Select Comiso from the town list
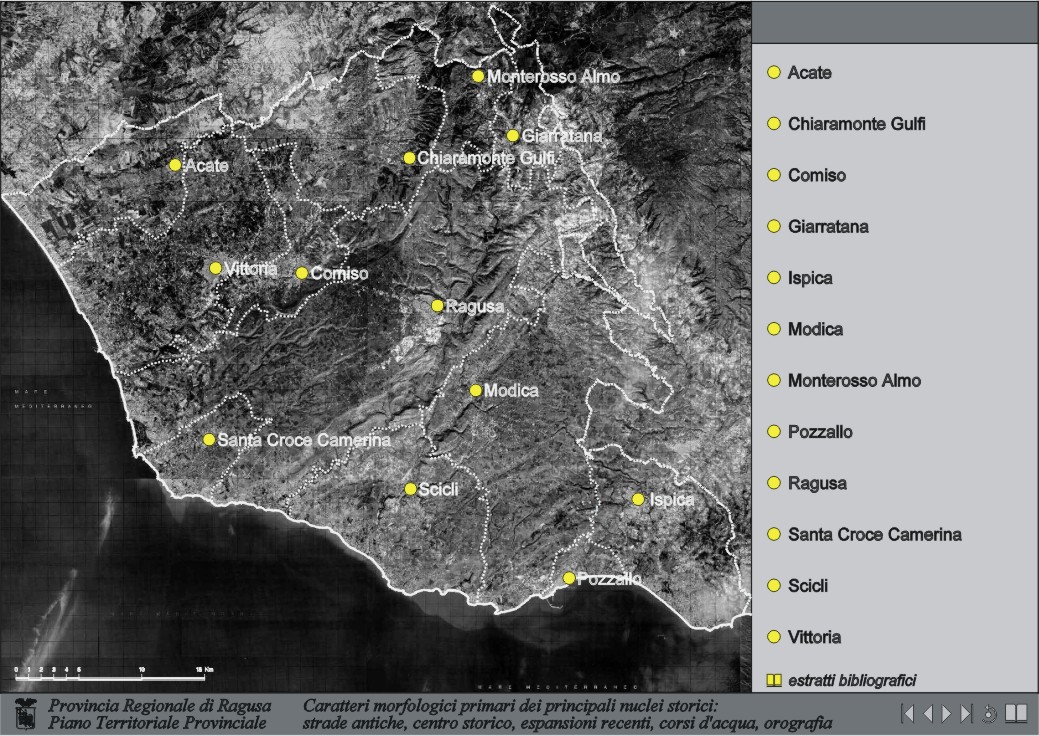 (816, 175)
